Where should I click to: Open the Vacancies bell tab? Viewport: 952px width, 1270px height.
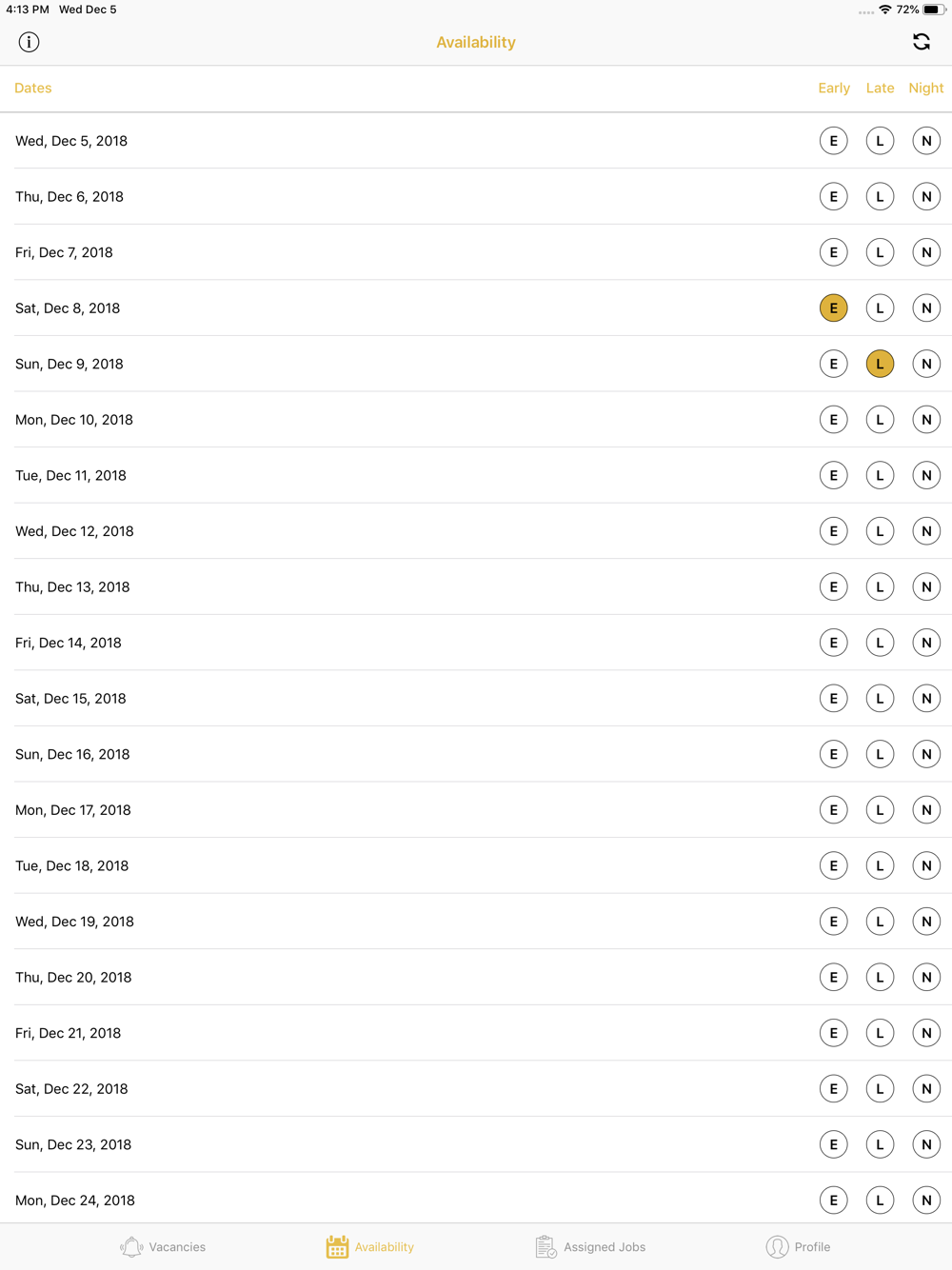click(x=163, y=1246)
